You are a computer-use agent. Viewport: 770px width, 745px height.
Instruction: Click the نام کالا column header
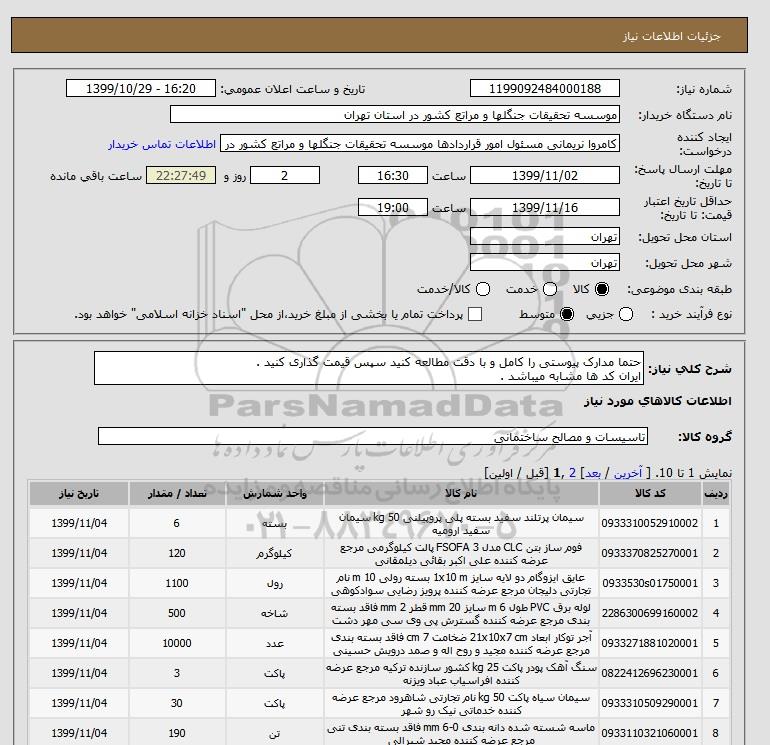point(461,494)
